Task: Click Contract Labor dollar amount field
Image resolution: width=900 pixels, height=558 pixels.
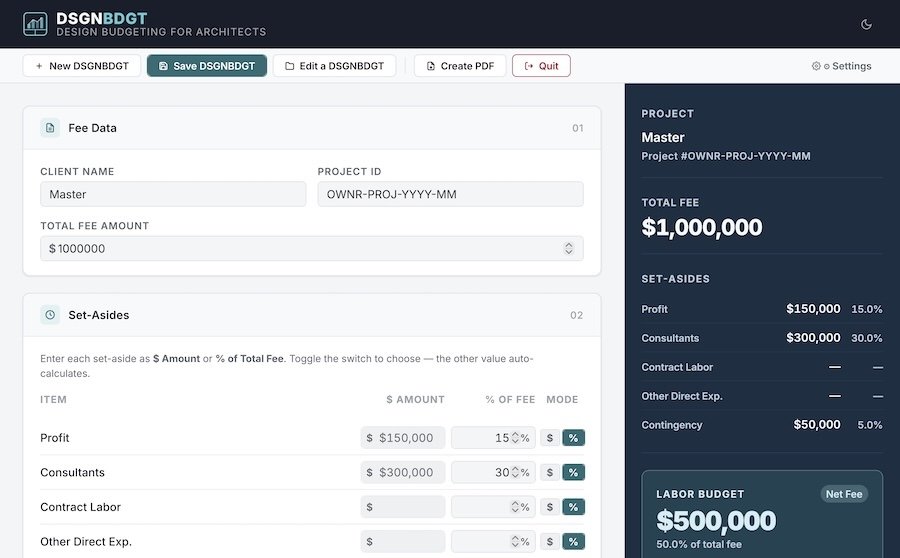Action: (402, 507)
